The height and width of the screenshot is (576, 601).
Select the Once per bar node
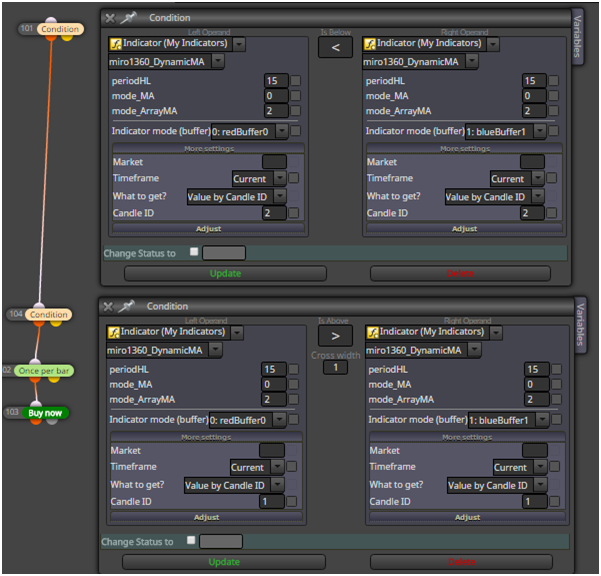coord(44,371)
